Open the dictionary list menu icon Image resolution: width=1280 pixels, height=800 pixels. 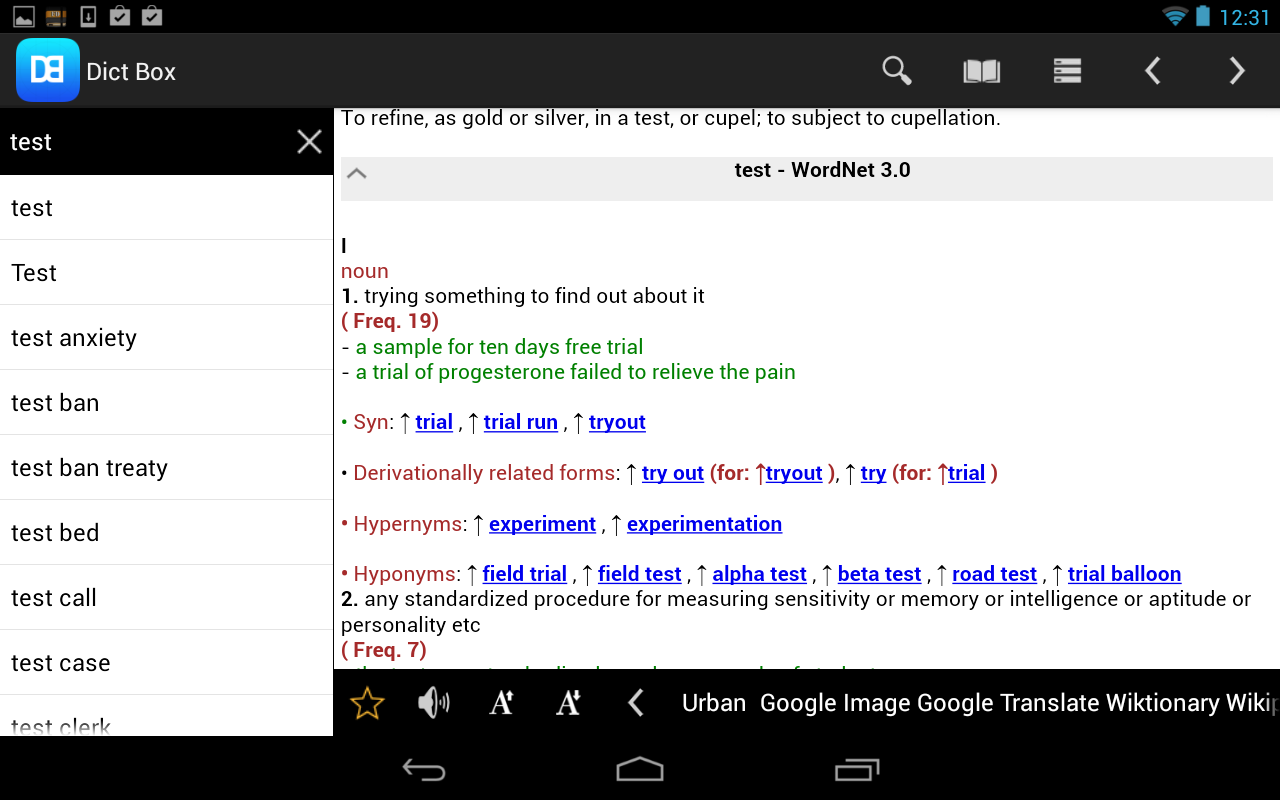(x=1066, y=70)
